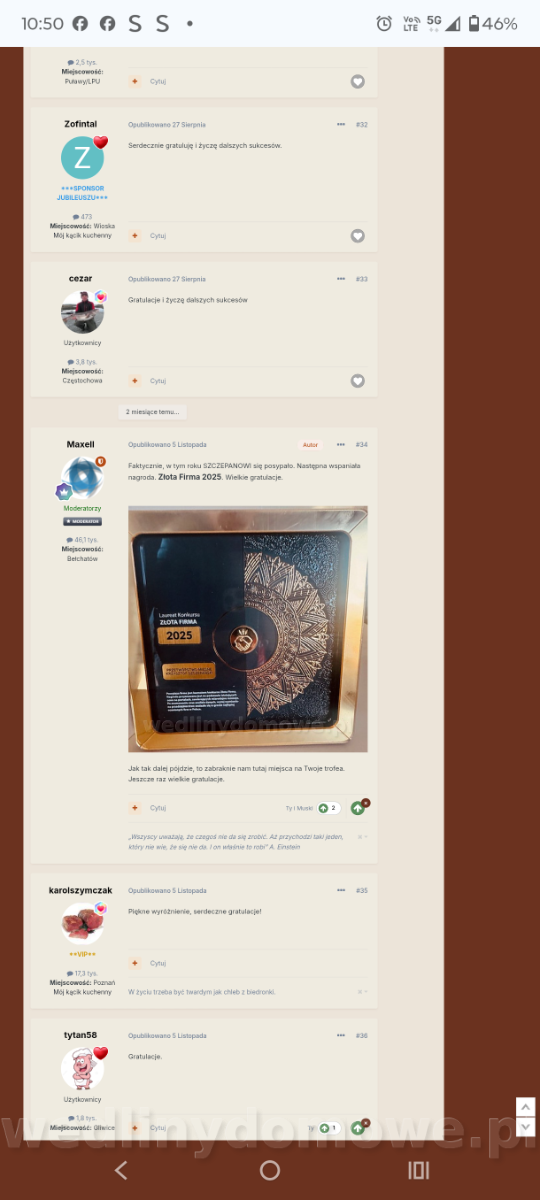540x1200 pixels.
Task: Click the multi-quote plus icon in post #34
Action: coord(135,808)
